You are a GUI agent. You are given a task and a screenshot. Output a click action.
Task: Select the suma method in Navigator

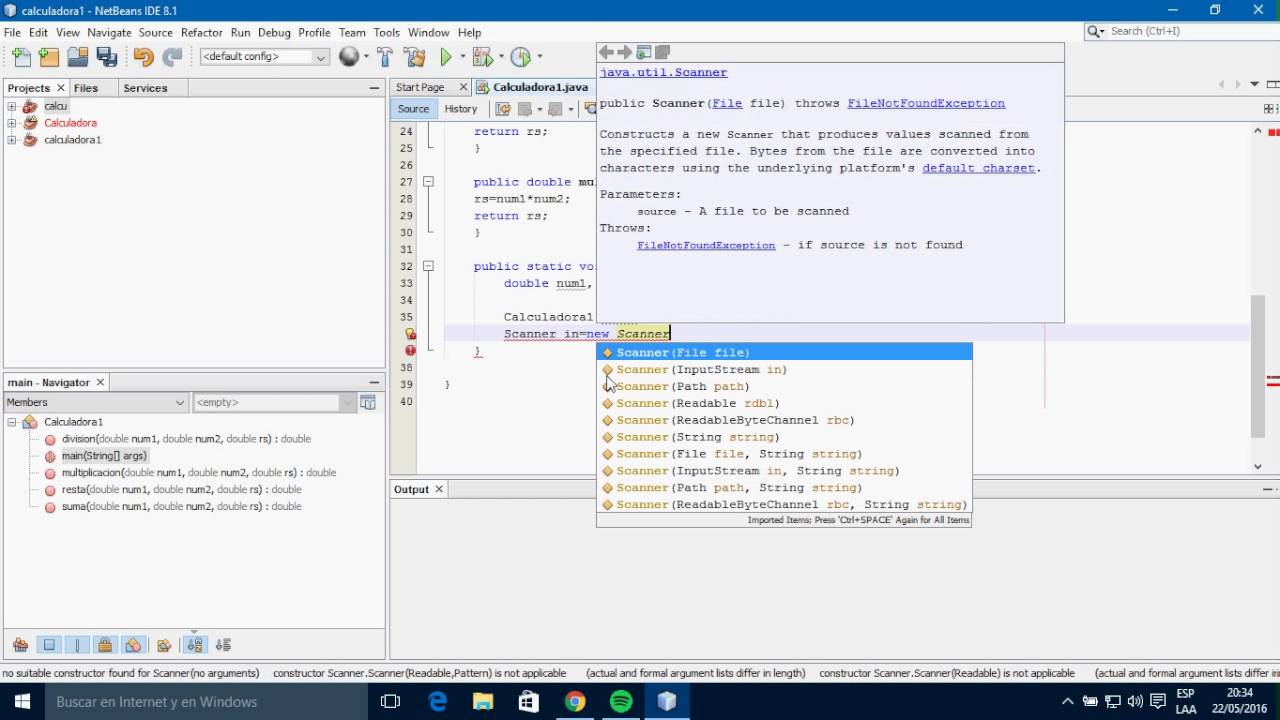(181, 506)
